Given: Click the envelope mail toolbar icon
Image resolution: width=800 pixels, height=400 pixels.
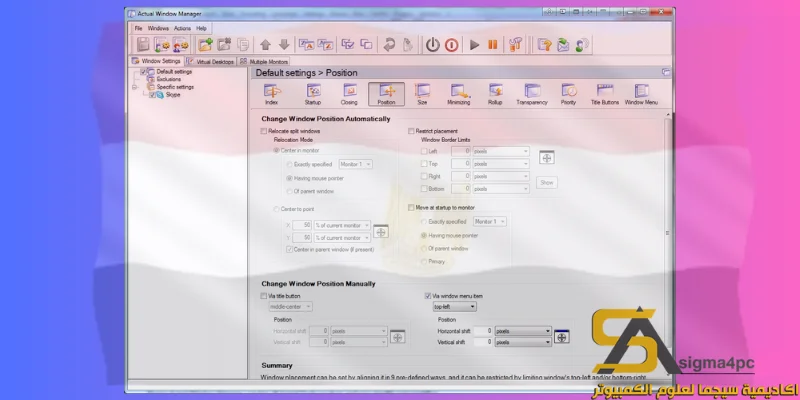Looking at the screenshot, I should (x=563, y=45).
